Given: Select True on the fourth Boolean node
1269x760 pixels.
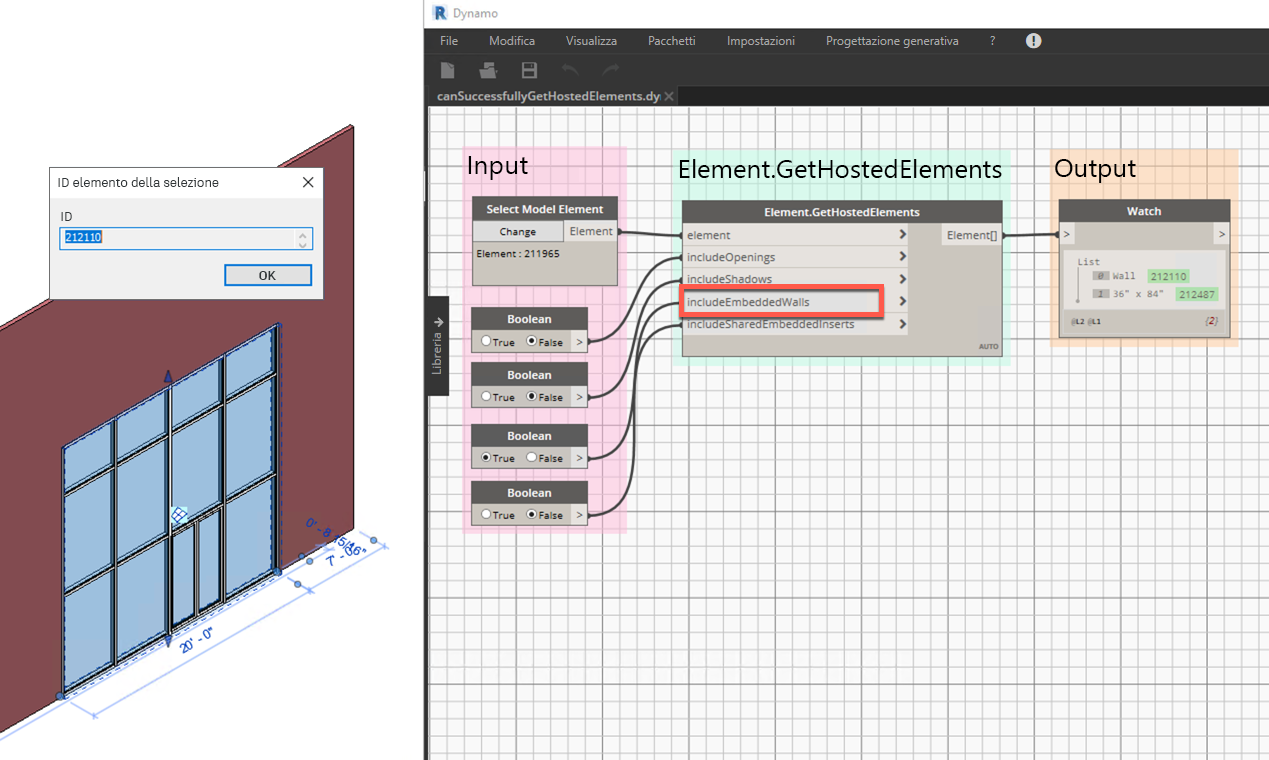Looking at the screenshot, I should tap(487, 515).
